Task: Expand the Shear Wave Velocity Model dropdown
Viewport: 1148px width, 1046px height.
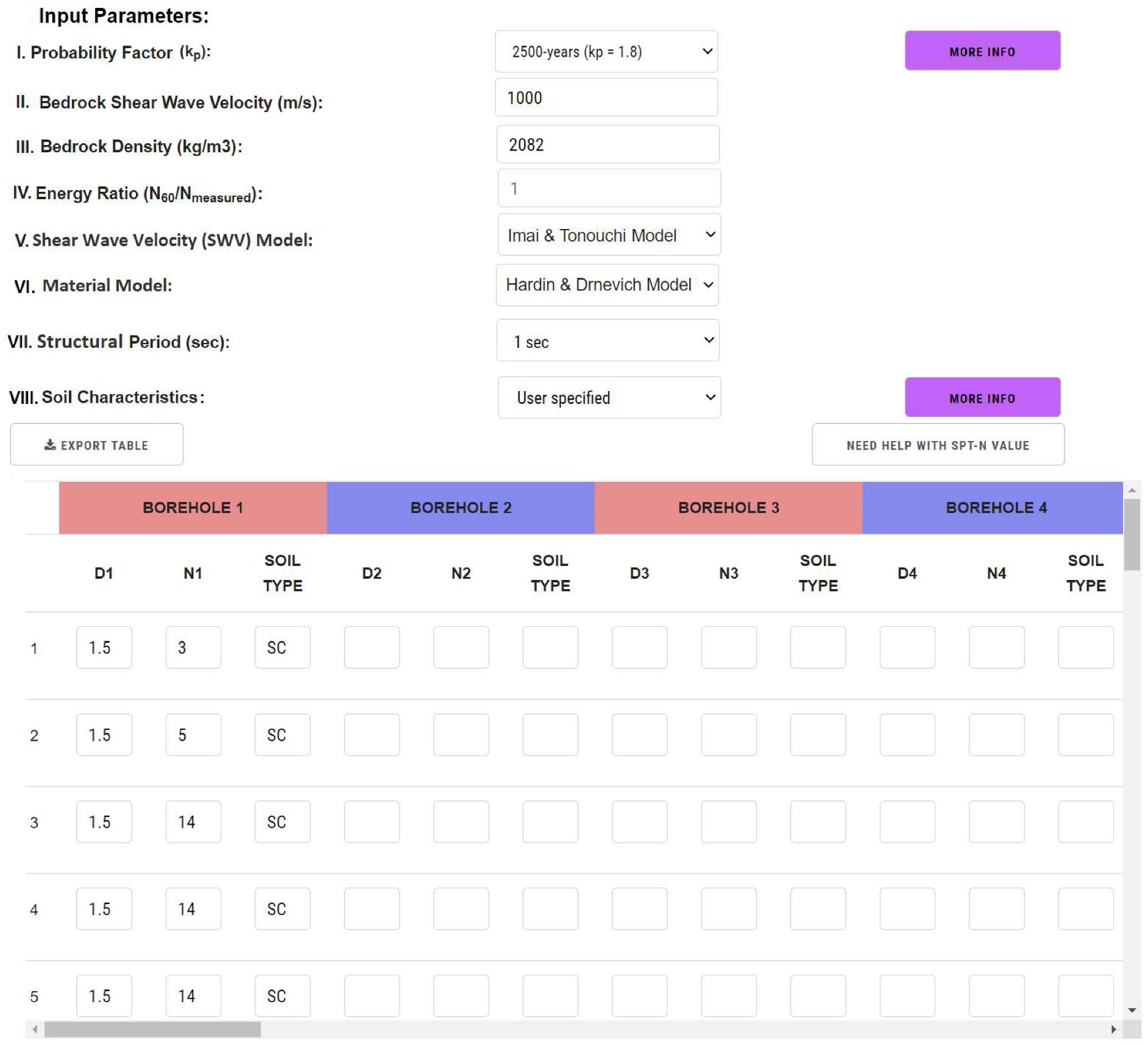Action: (x=609, y=235)
